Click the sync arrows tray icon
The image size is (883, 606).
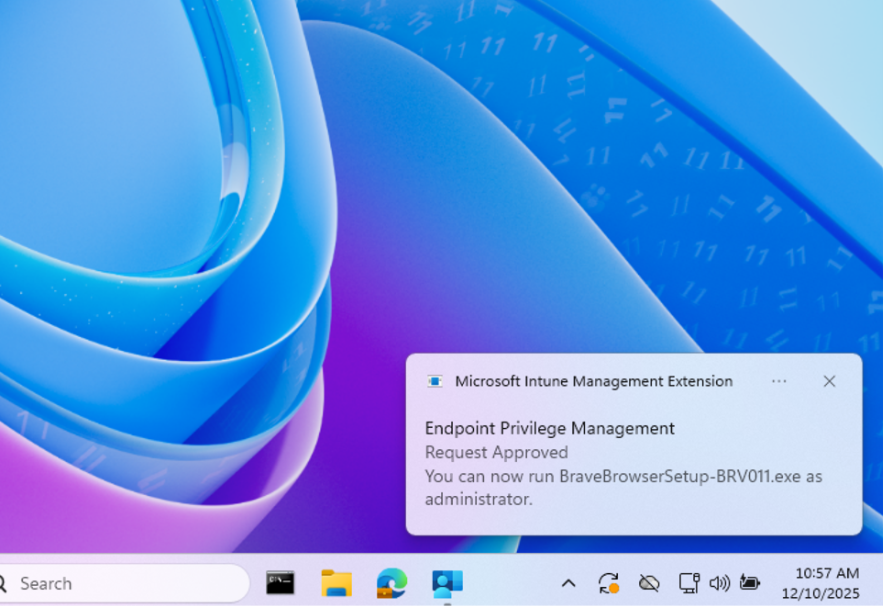tap(608, 583)
